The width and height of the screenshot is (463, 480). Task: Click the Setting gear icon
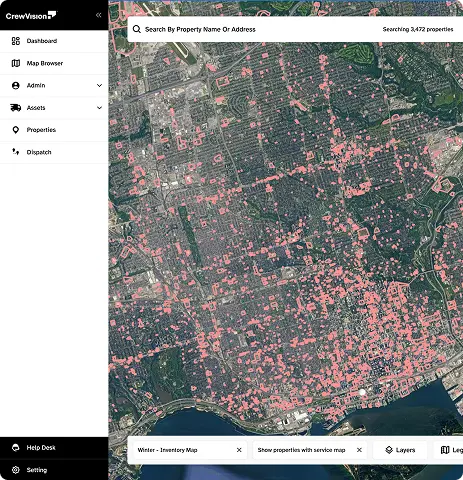pos(16,470)
